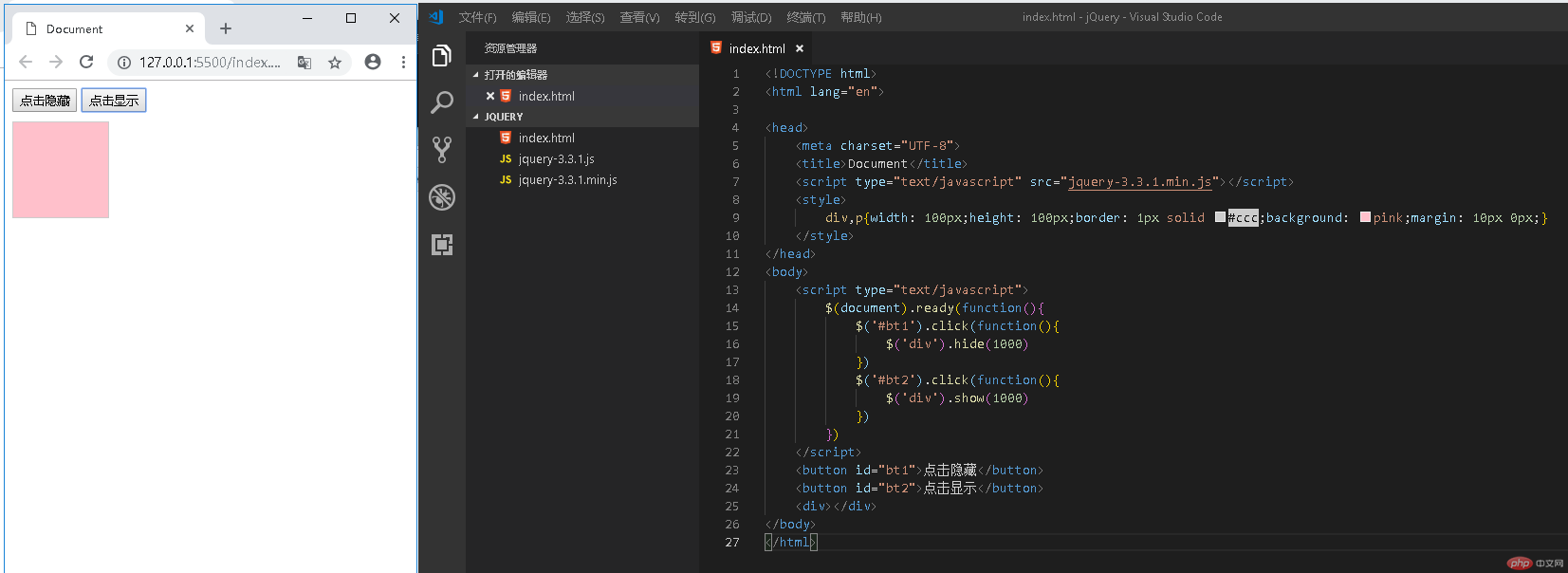Open the Source Control view icon

(x=441, y=149)
